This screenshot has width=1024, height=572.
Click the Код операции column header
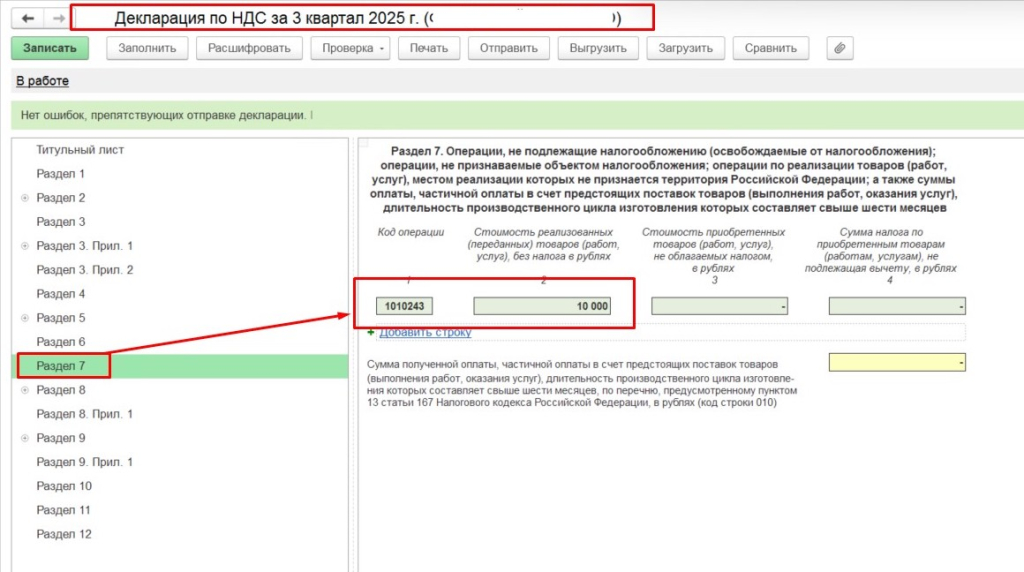click(411, 232)
